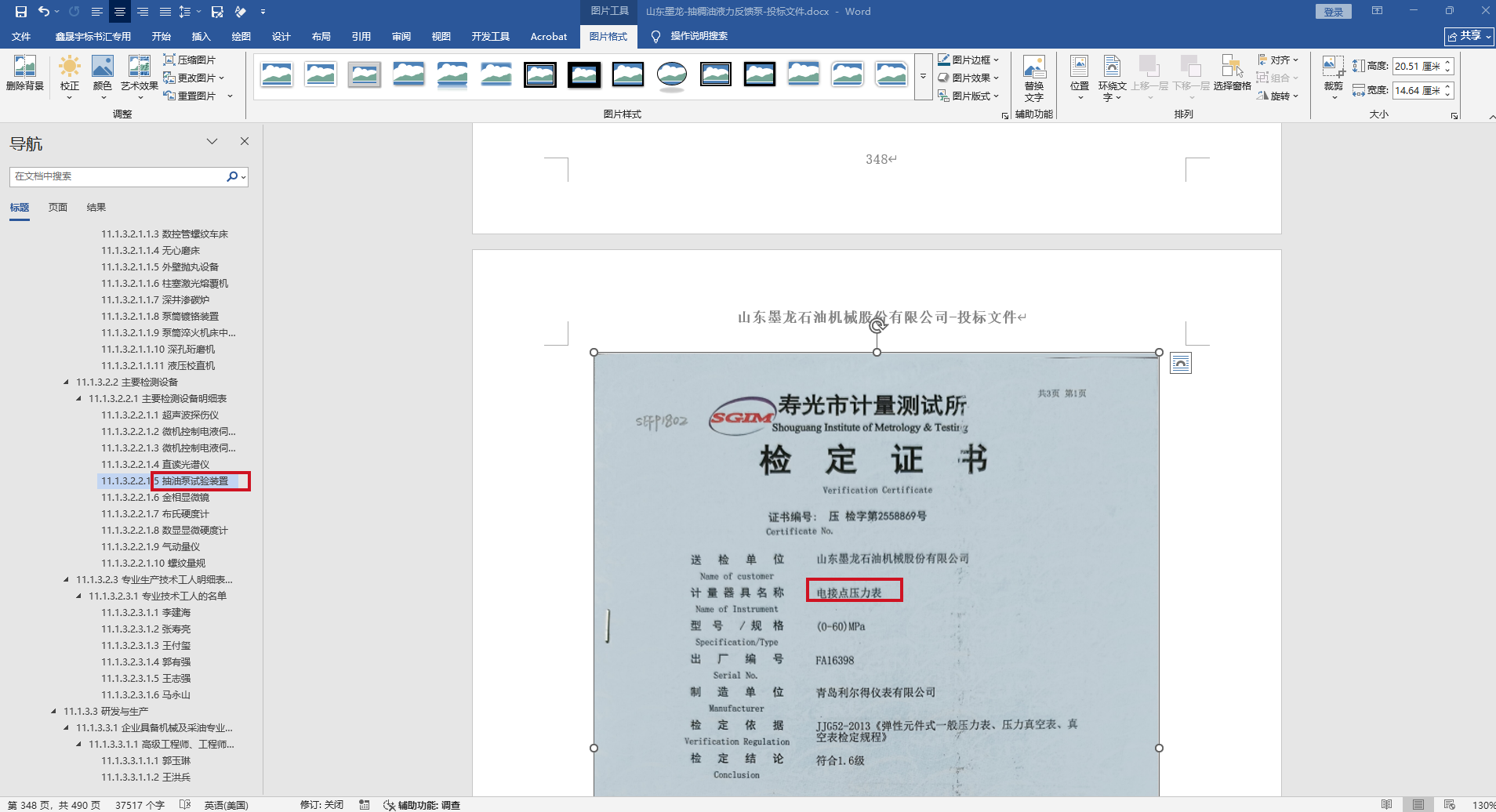
Task: Collapse the 11.1.3.2.2.1 主要检测设备明细表 heading
Action: 78,399
